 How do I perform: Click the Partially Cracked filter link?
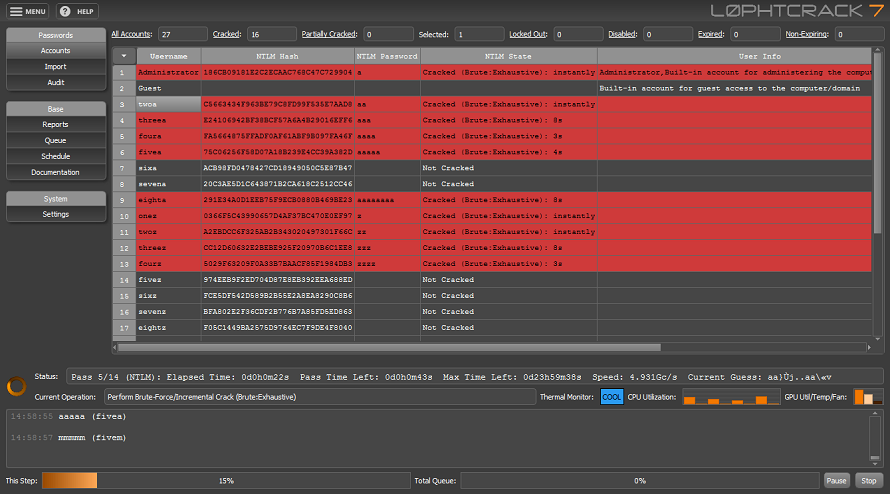pos(329,34)
